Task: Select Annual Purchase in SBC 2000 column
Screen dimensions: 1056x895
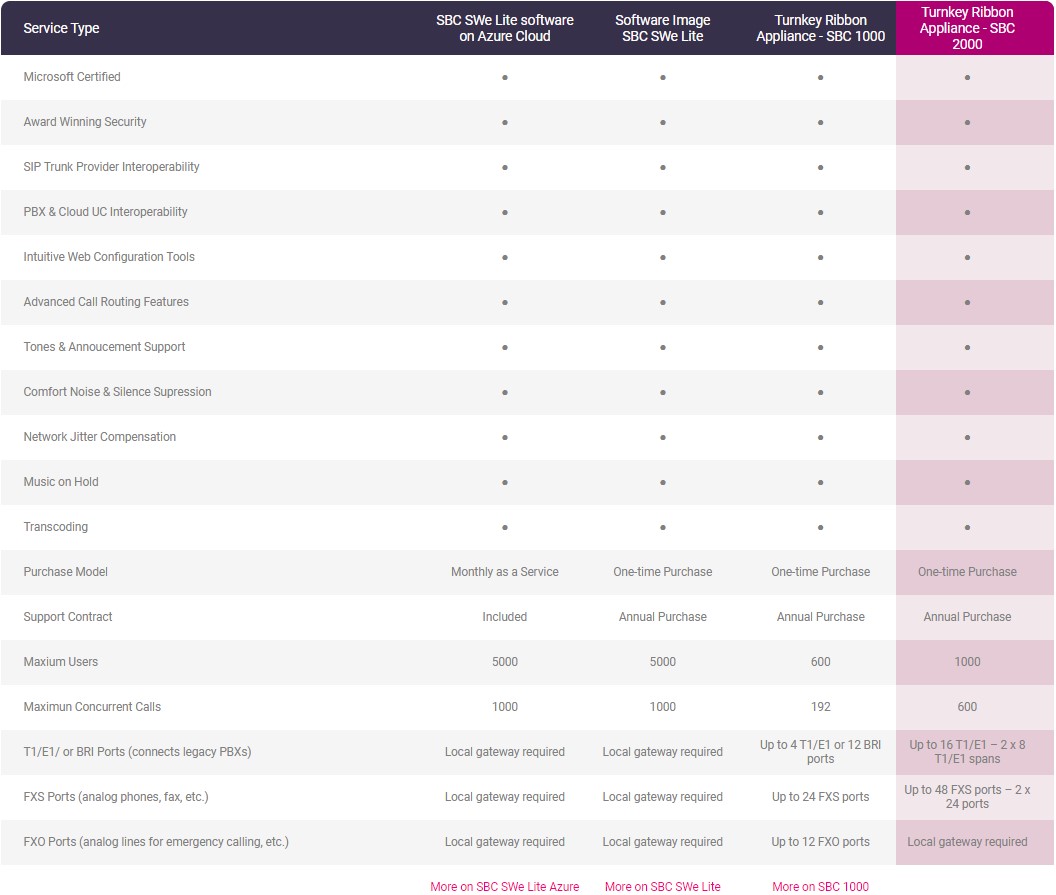Action: (x=967, y=618)
